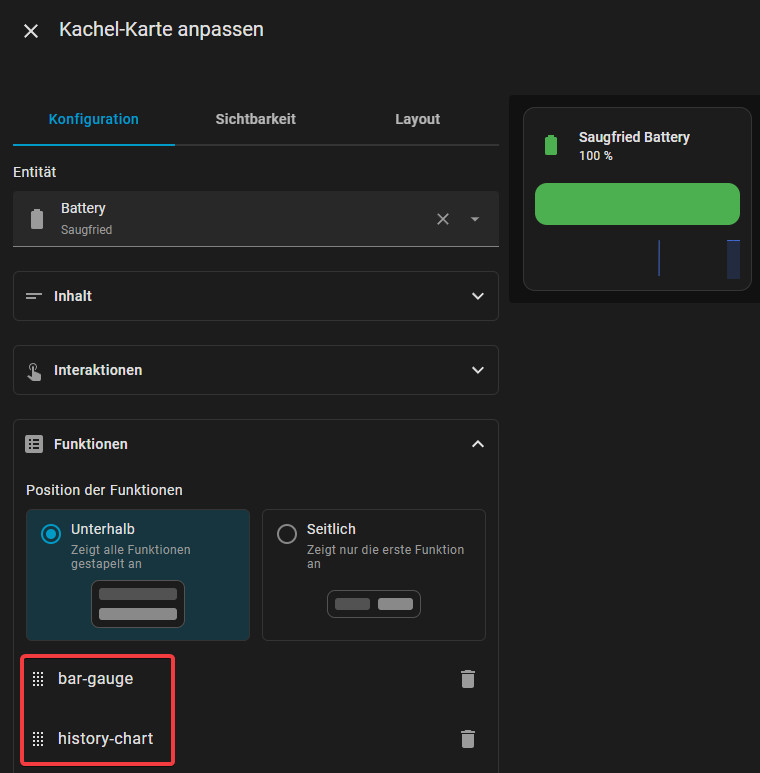Expand the Interaktionen section
Viewport: 760px width, 773px height.
(x=256, y=370)
